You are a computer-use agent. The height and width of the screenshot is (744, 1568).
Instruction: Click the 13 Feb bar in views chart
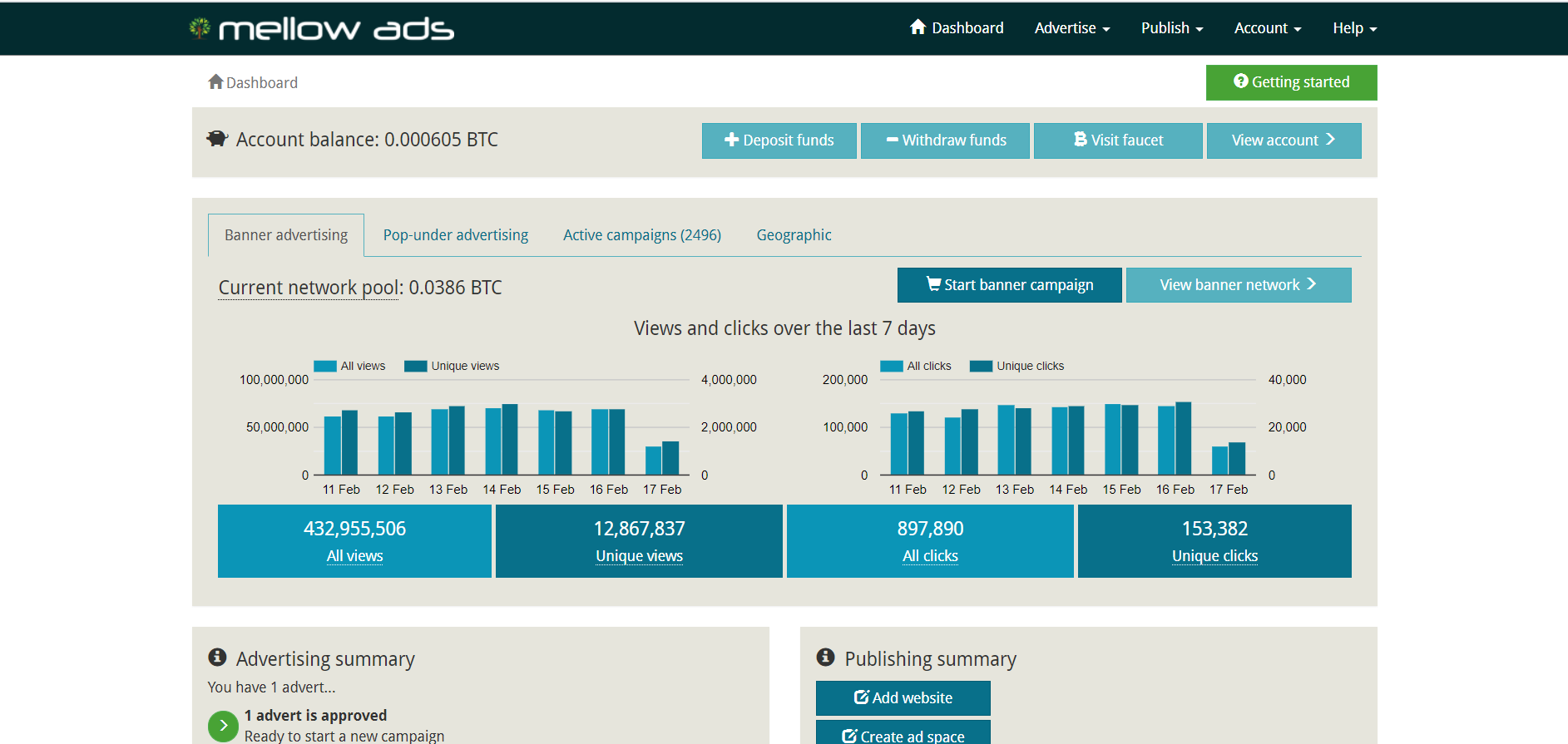point(448,441)
